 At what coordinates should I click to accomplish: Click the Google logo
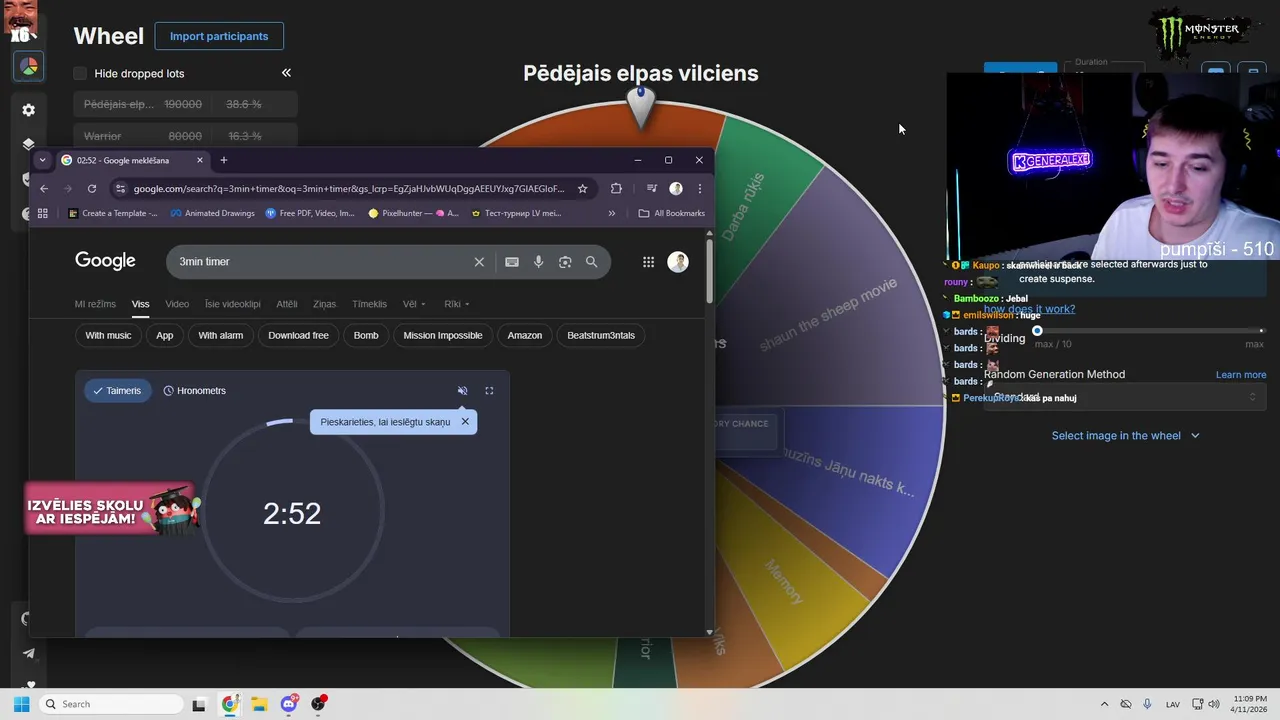(105, 261)
